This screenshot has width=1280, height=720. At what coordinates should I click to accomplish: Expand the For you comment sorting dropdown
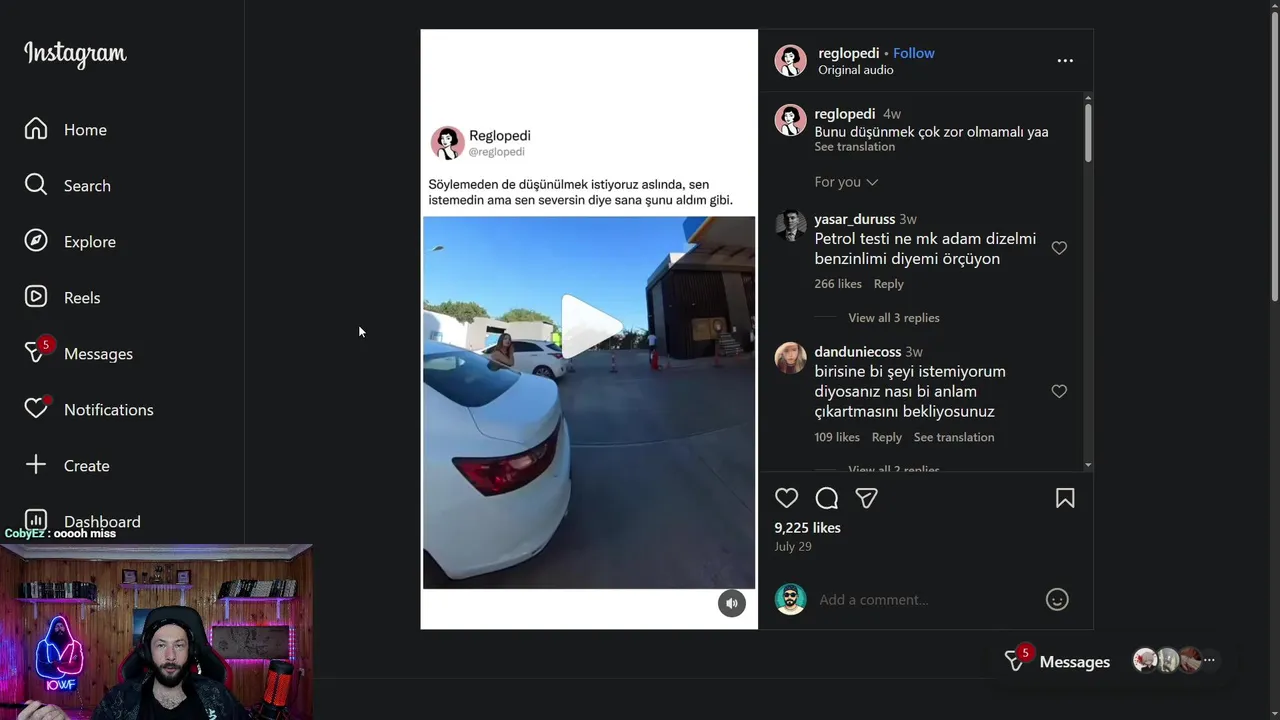point(846,182)
